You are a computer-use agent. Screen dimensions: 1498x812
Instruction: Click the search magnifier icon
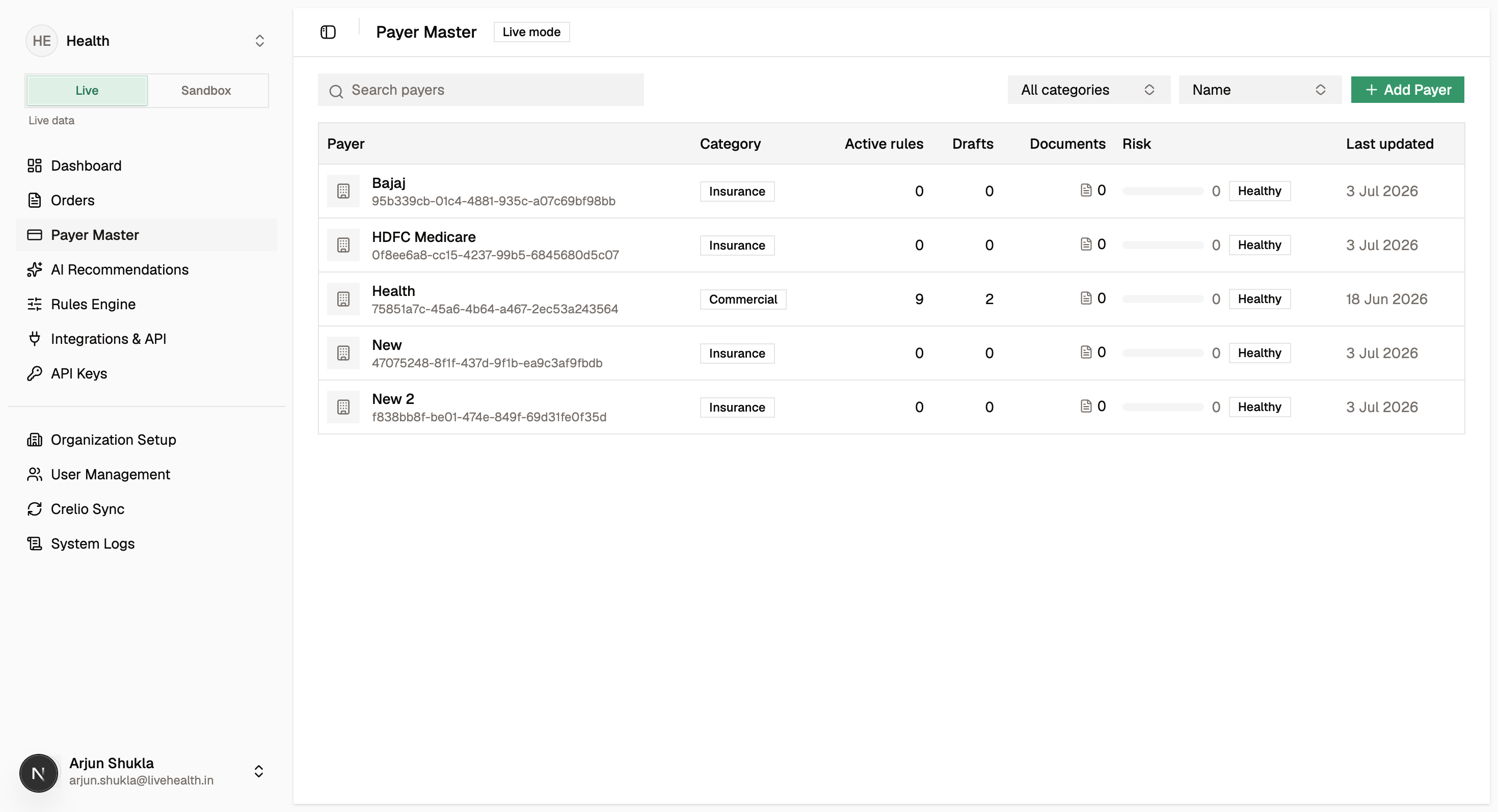(336, 91)
